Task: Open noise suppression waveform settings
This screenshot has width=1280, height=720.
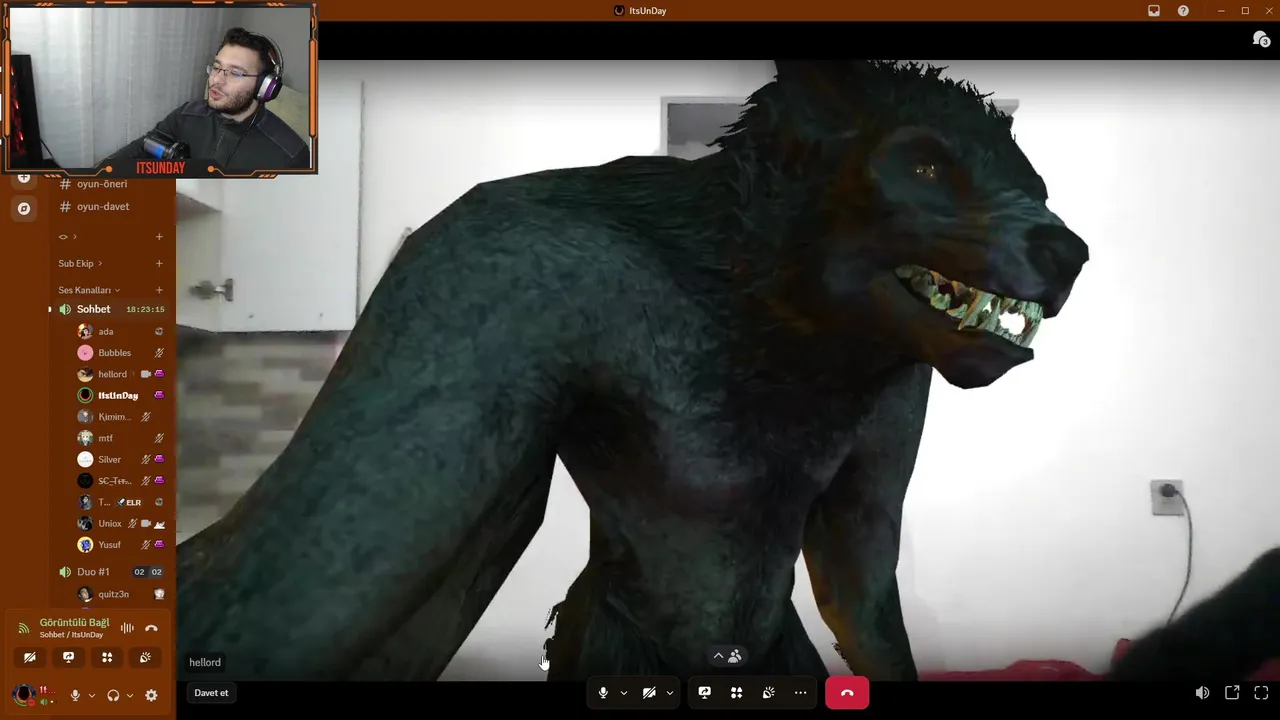Action: [127, 628]
